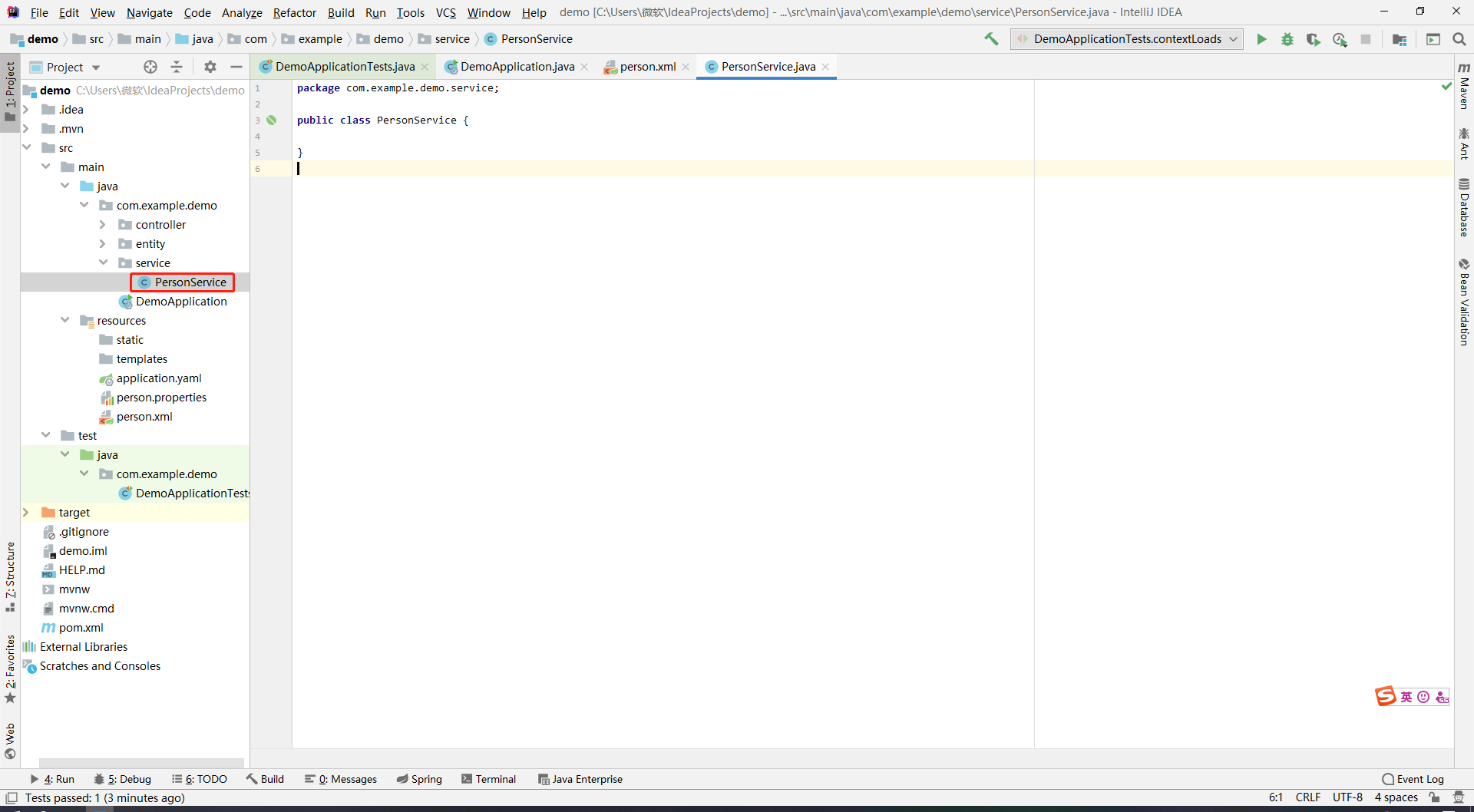Click the gutter class icon on line 3
Screen dimensions: 1474x812
[x=272, y=120]
